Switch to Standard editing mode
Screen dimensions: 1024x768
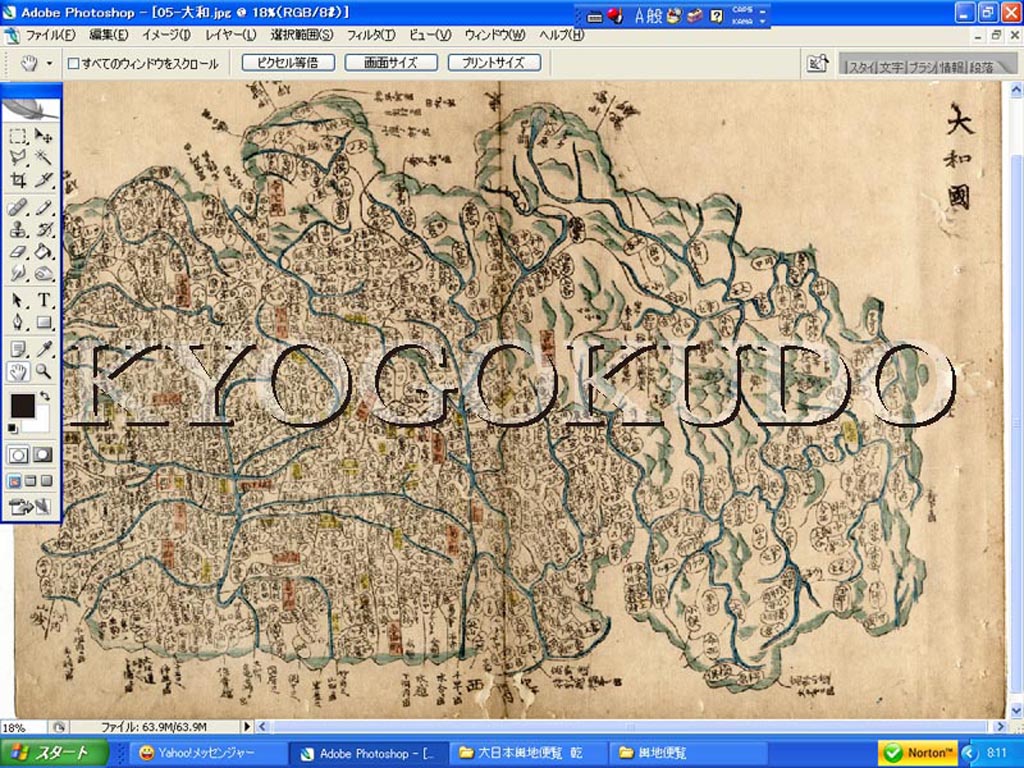coord(18,455)
